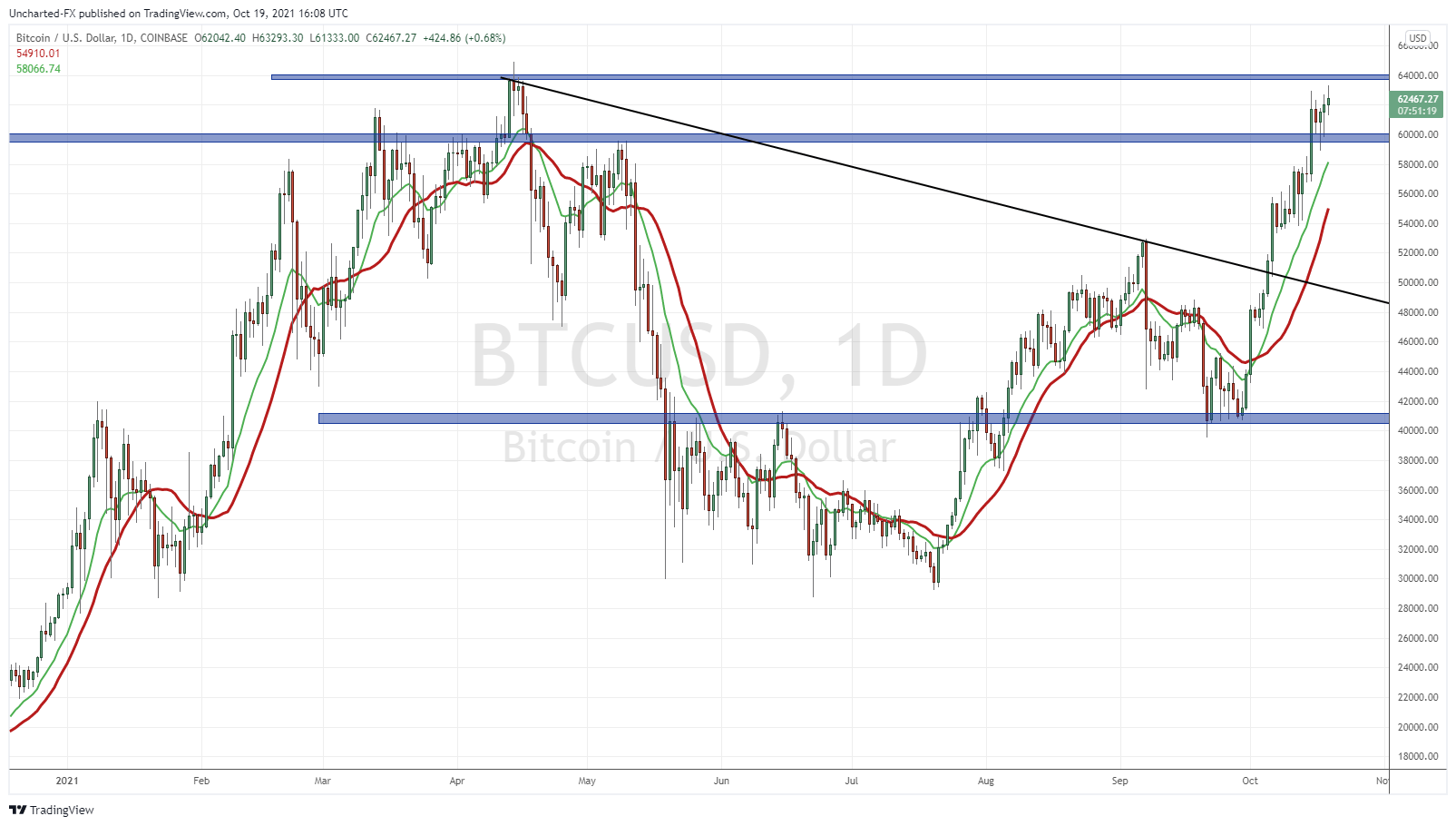Select the blue horizontal zone near 60000

click(x=699, y=138)
